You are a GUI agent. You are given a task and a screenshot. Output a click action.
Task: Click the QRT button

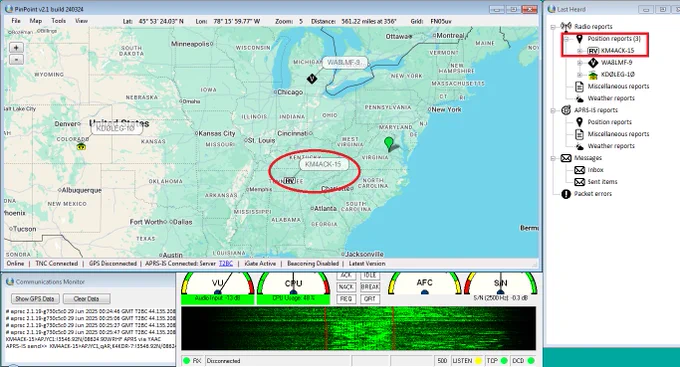[370, 299]
